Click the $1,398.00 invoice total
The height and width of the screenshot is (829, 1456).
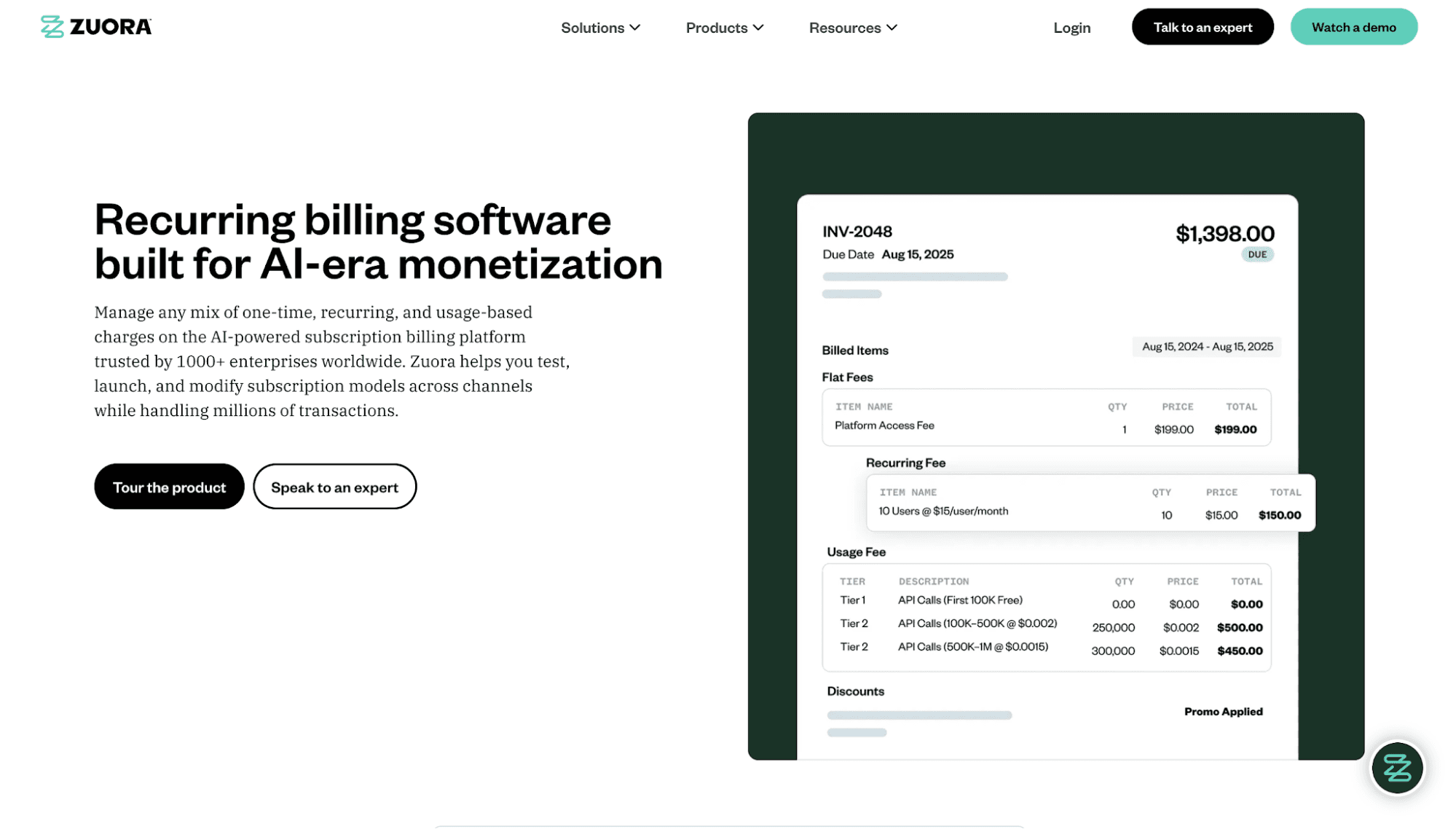pos(1225,234)
